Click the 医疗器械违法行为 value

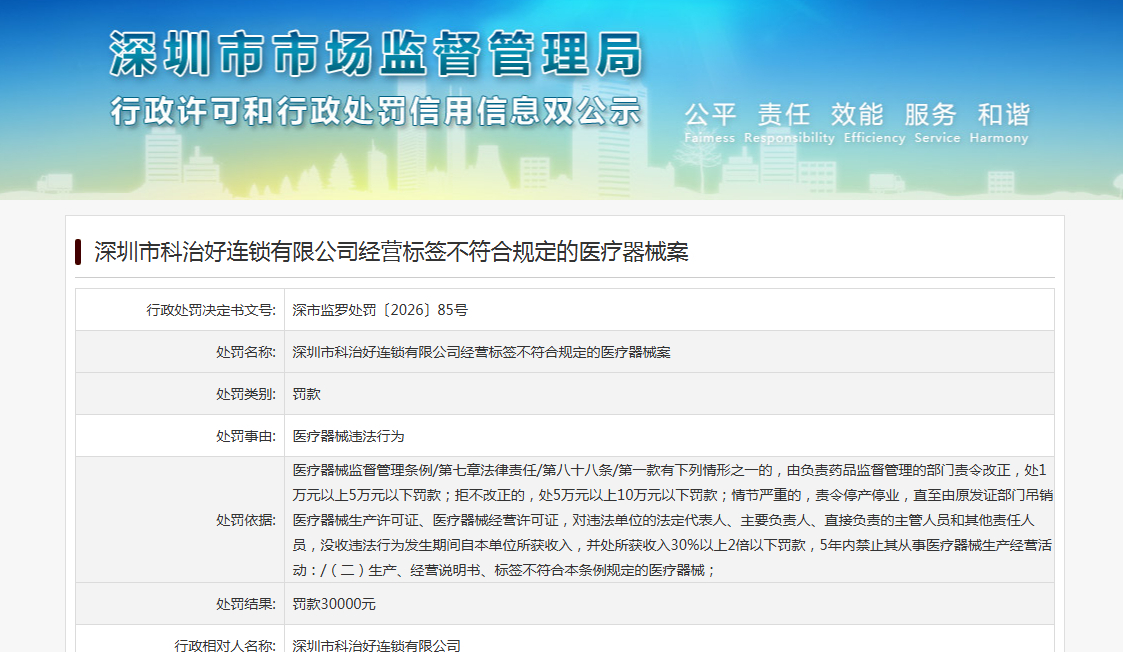coord(348,436)
